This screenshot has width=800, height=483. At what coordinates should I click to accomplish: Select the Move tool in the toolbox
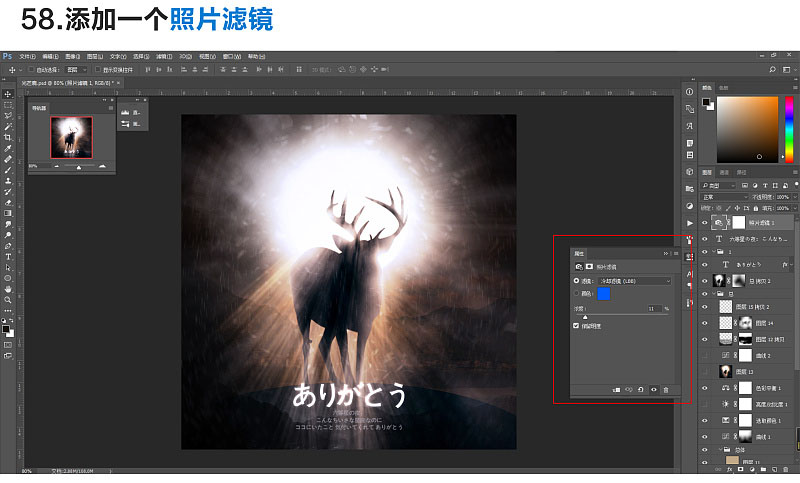pyautogui.click(x=8, y=94)
